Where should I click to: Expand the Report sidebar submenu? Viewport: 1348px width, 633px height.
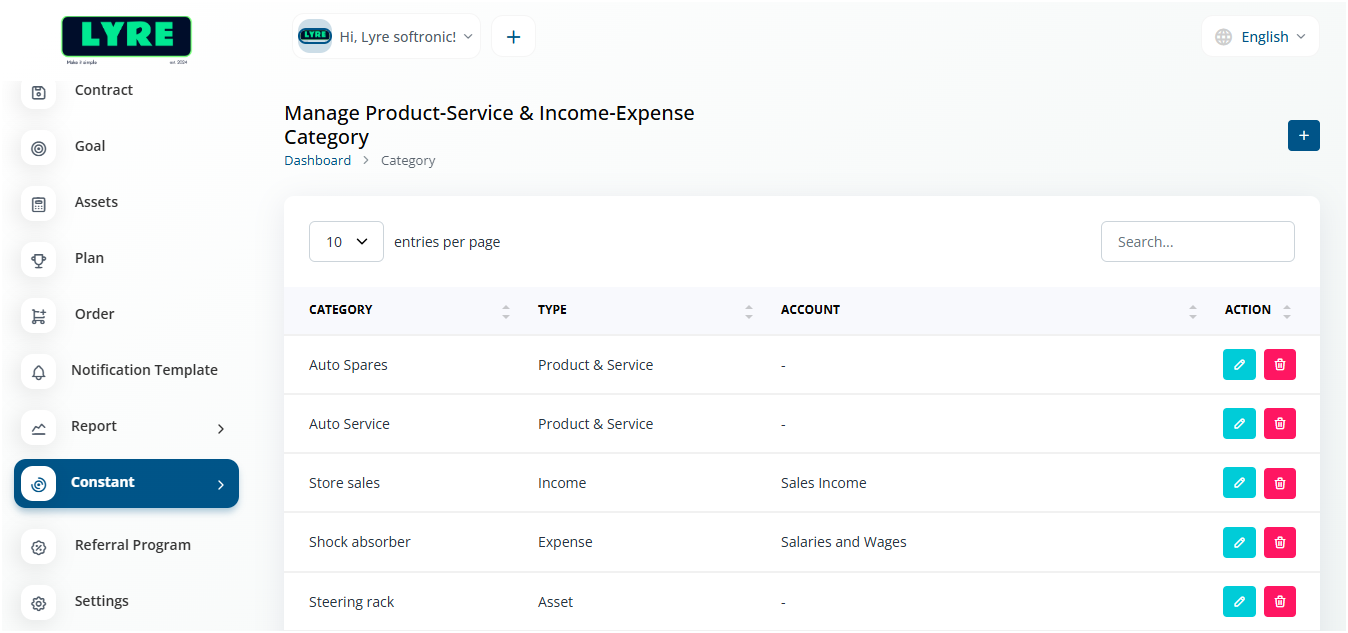coord(126,427)
